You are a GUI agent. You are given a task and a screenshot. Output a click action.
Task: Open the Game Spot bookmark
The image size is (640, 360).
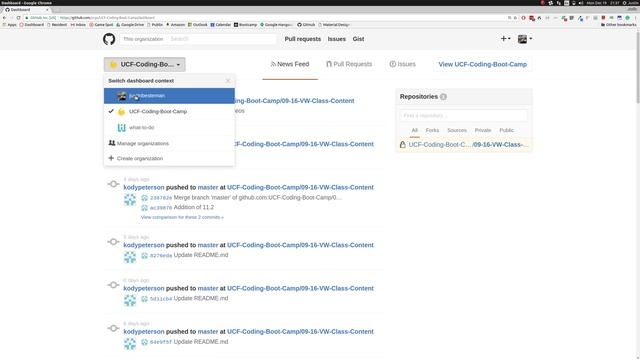click(x=101, y=25)
